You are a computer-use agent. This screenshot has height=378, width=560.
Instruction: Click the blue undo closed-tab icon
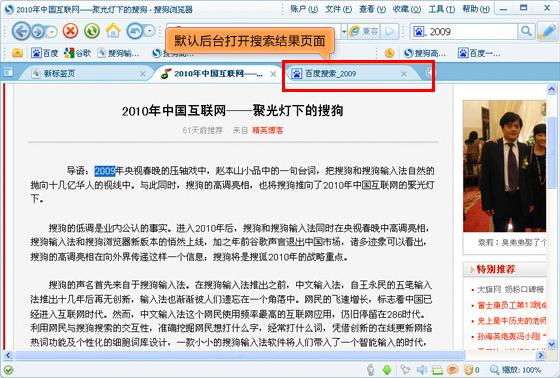click(135, 31)
